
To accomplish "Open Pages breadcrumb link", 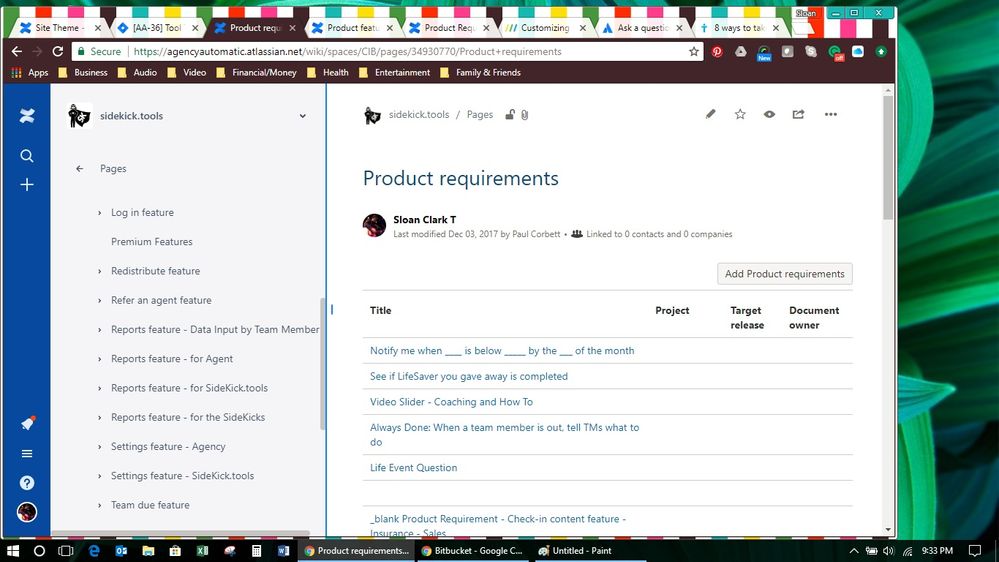I will 480,115.
